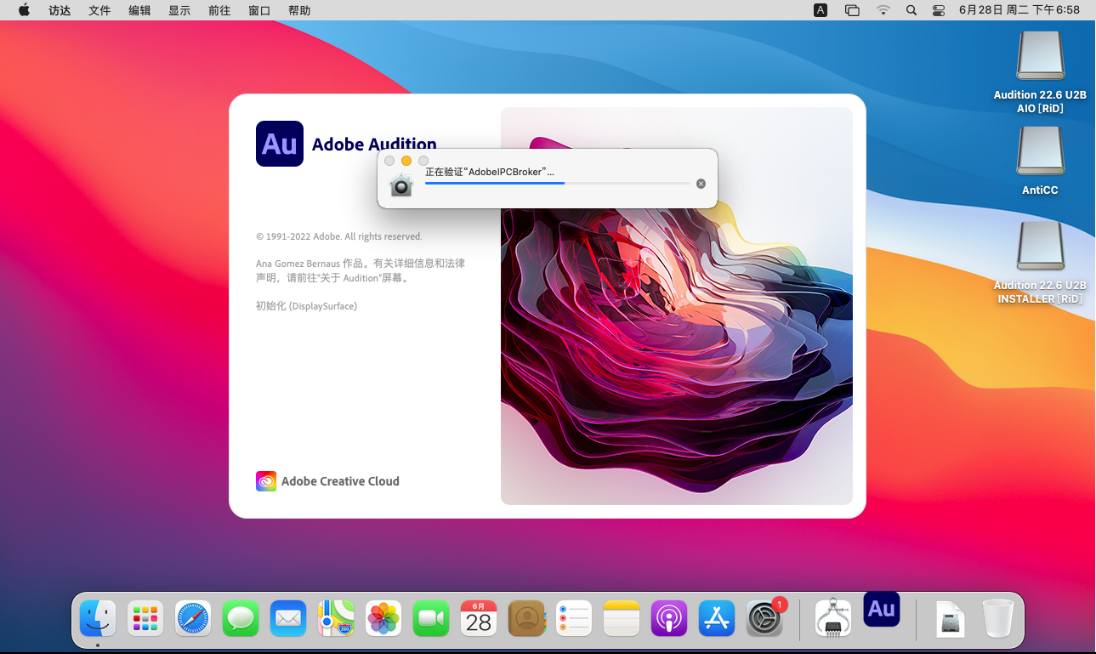Click the Au logo on splash screen

coord(280,144)
